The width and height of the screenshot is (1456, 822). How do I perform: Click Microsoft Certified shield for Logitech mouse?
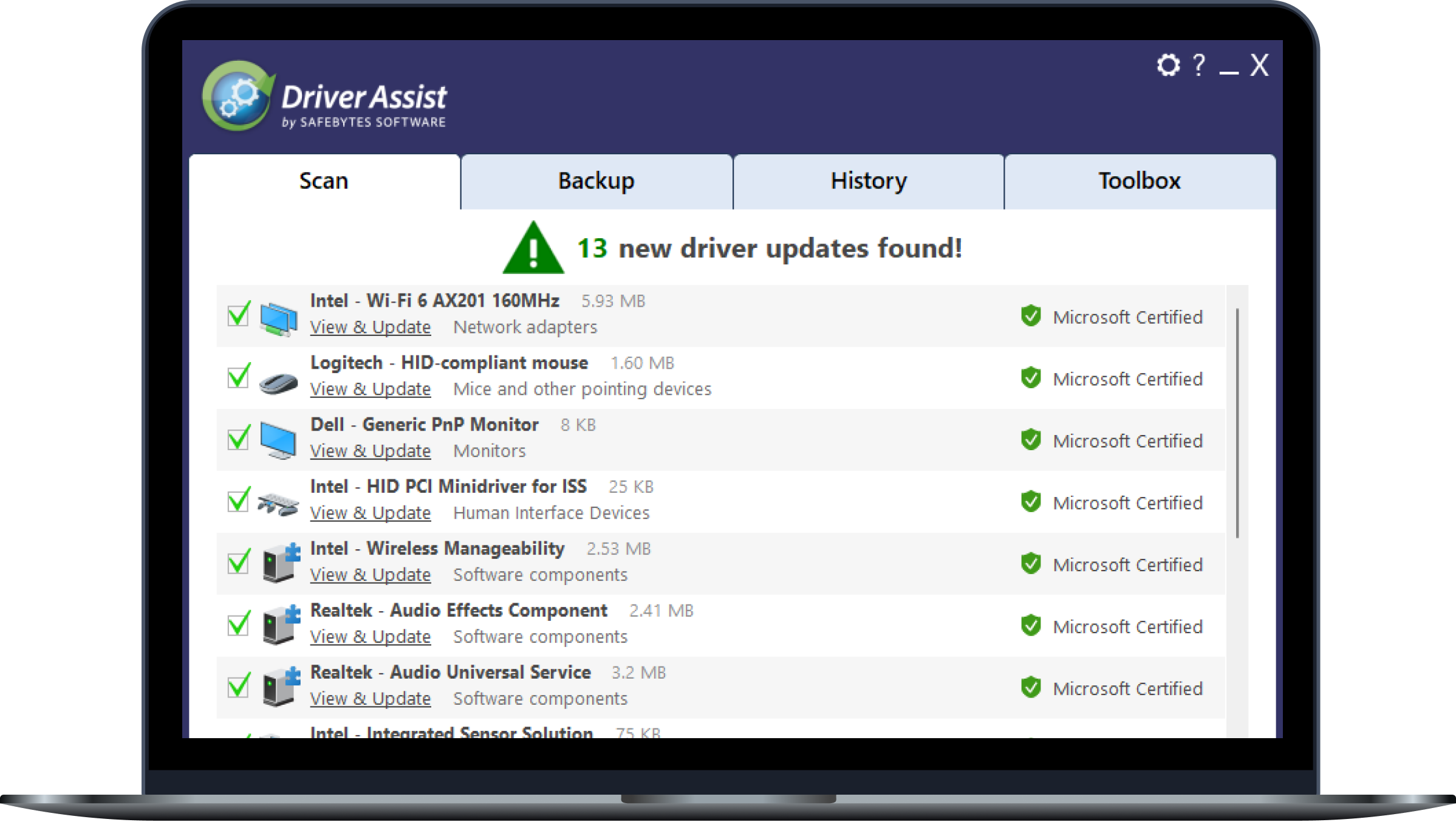tap(1031, 378)
